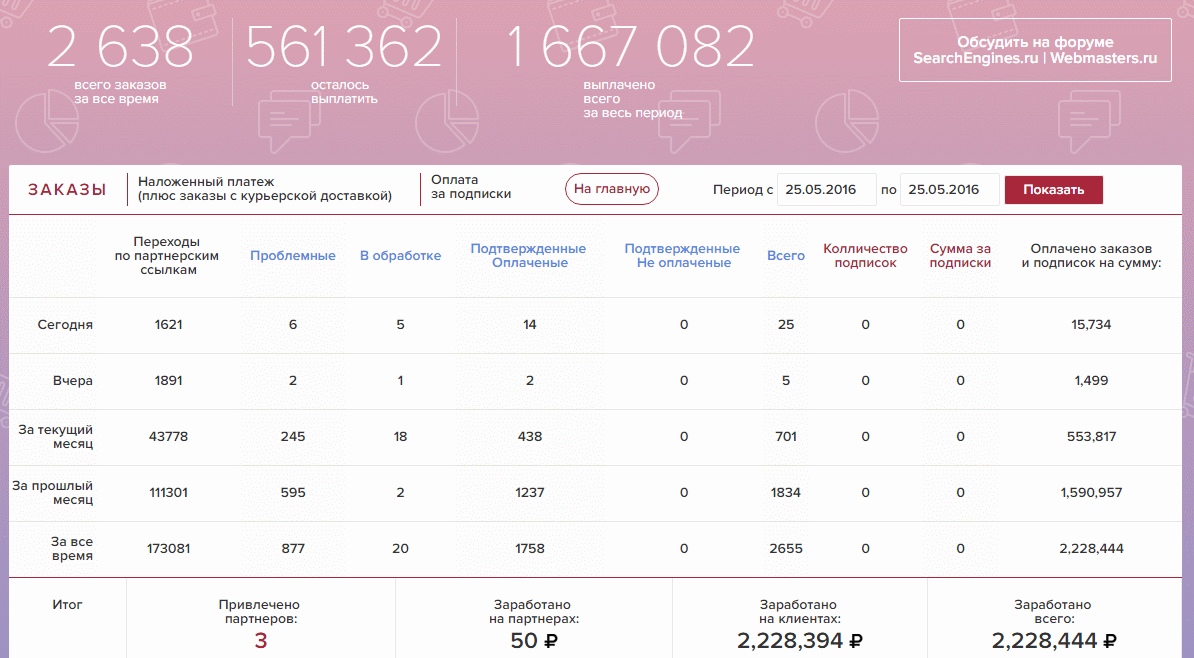This screenshot has width=1194, height=658.
Task: Open the 'На главную' link button
Action: tap(611, 188)
